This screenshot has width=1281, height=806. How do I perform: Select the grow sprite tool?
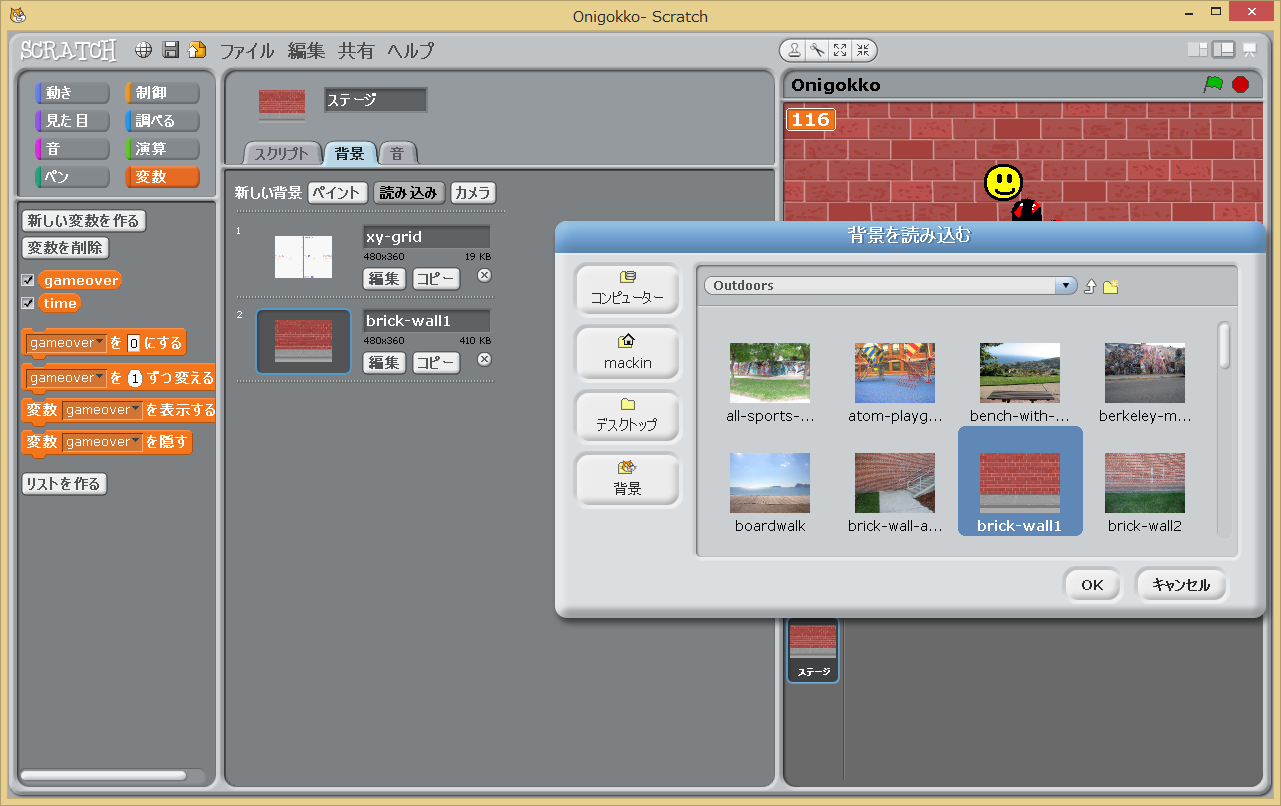840,50
